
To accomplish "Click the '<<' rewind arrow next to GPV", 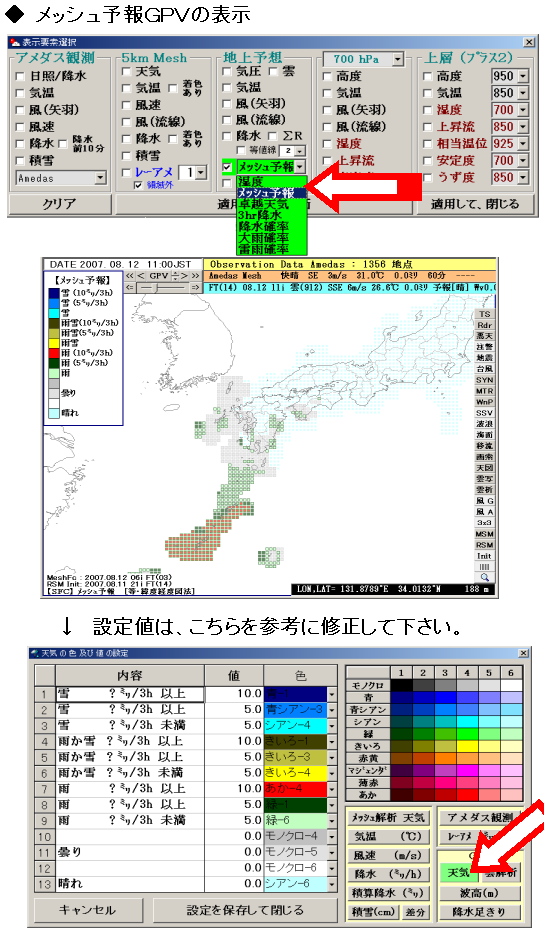I will [x=130, y=276].
